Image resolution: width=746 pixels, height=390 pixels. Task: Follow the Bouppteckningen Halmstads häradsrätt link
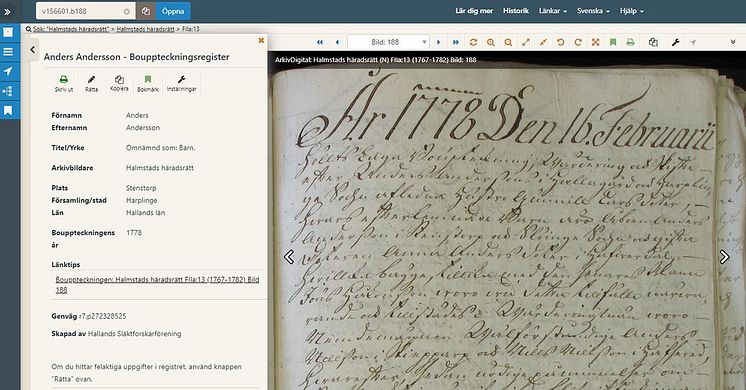point(157,284)
